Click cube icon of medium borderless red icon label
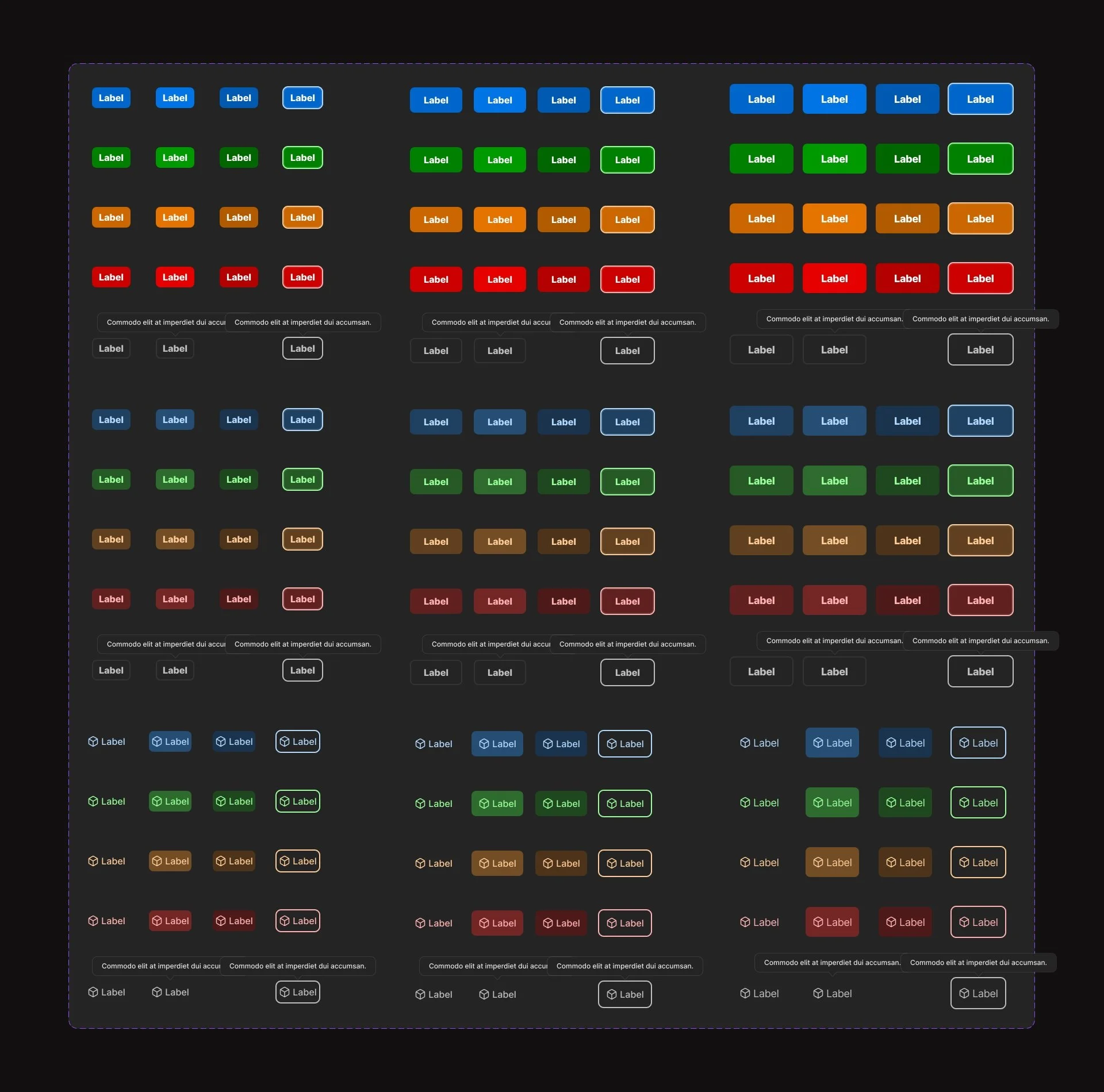The width and height of the screenshot is (1104, 1092). (x=420, y=923)
